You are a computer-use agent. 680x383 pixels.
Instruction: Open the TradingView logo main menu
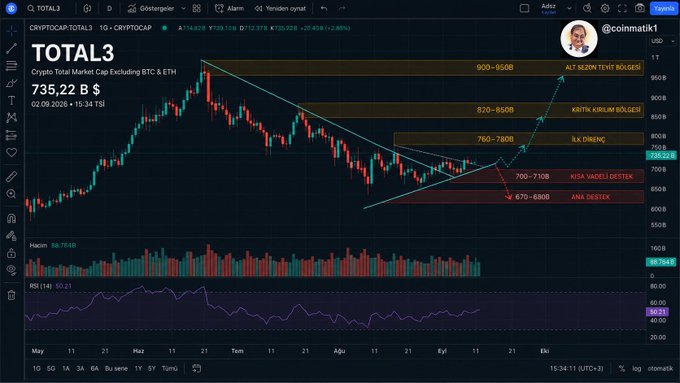[11, 8]
